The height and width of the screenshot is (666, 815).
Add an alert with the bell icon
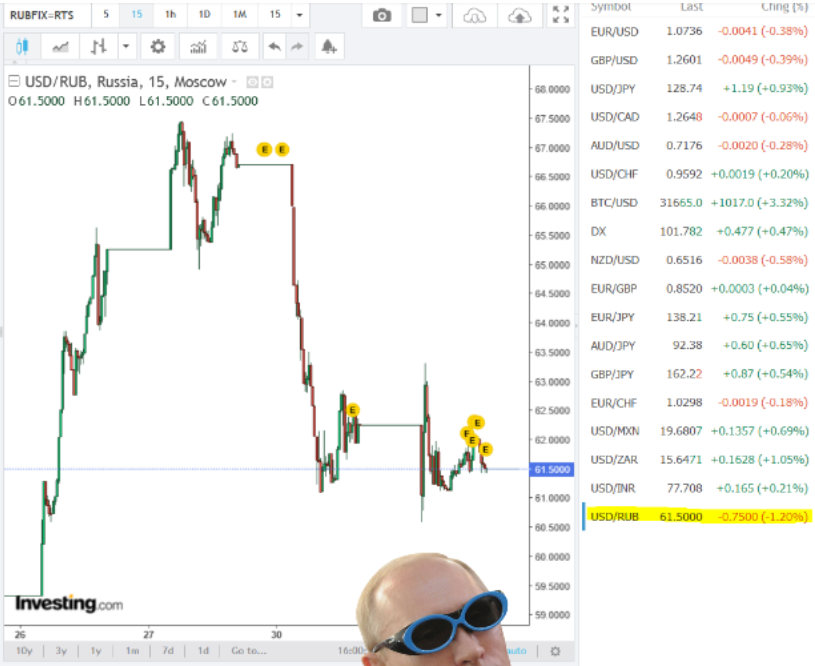(x=328, y=47)
